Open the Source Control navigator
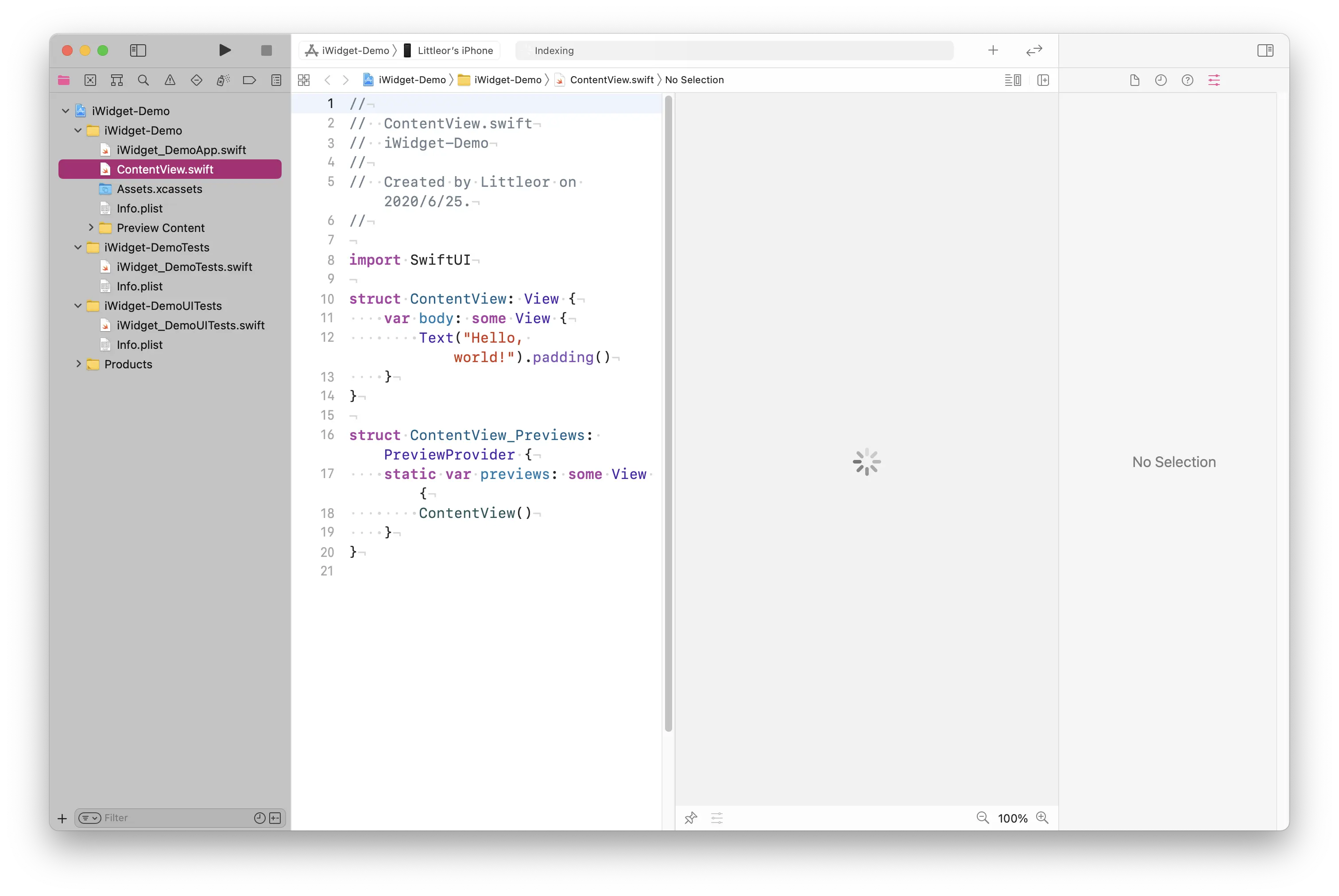 (90, 81)
